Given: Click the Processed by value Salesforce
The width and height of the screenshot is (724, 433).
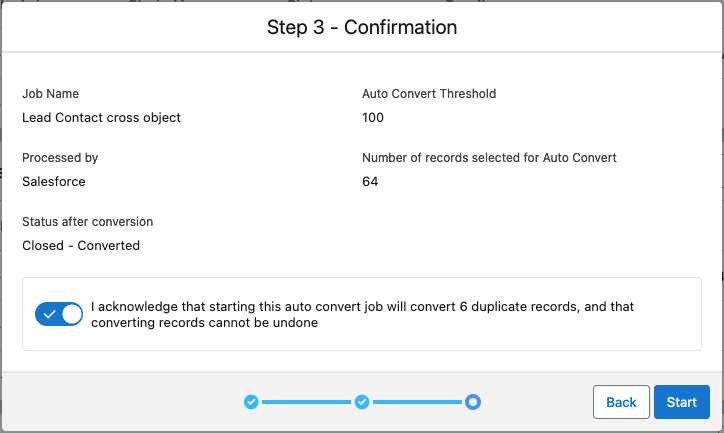Looking at the screenshot, I should click(54, 181).
